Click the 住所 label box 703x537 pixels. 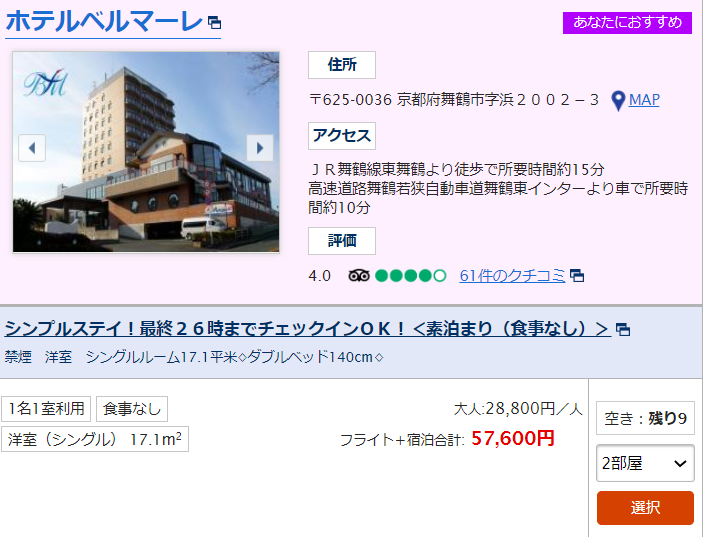coord(342,65)
